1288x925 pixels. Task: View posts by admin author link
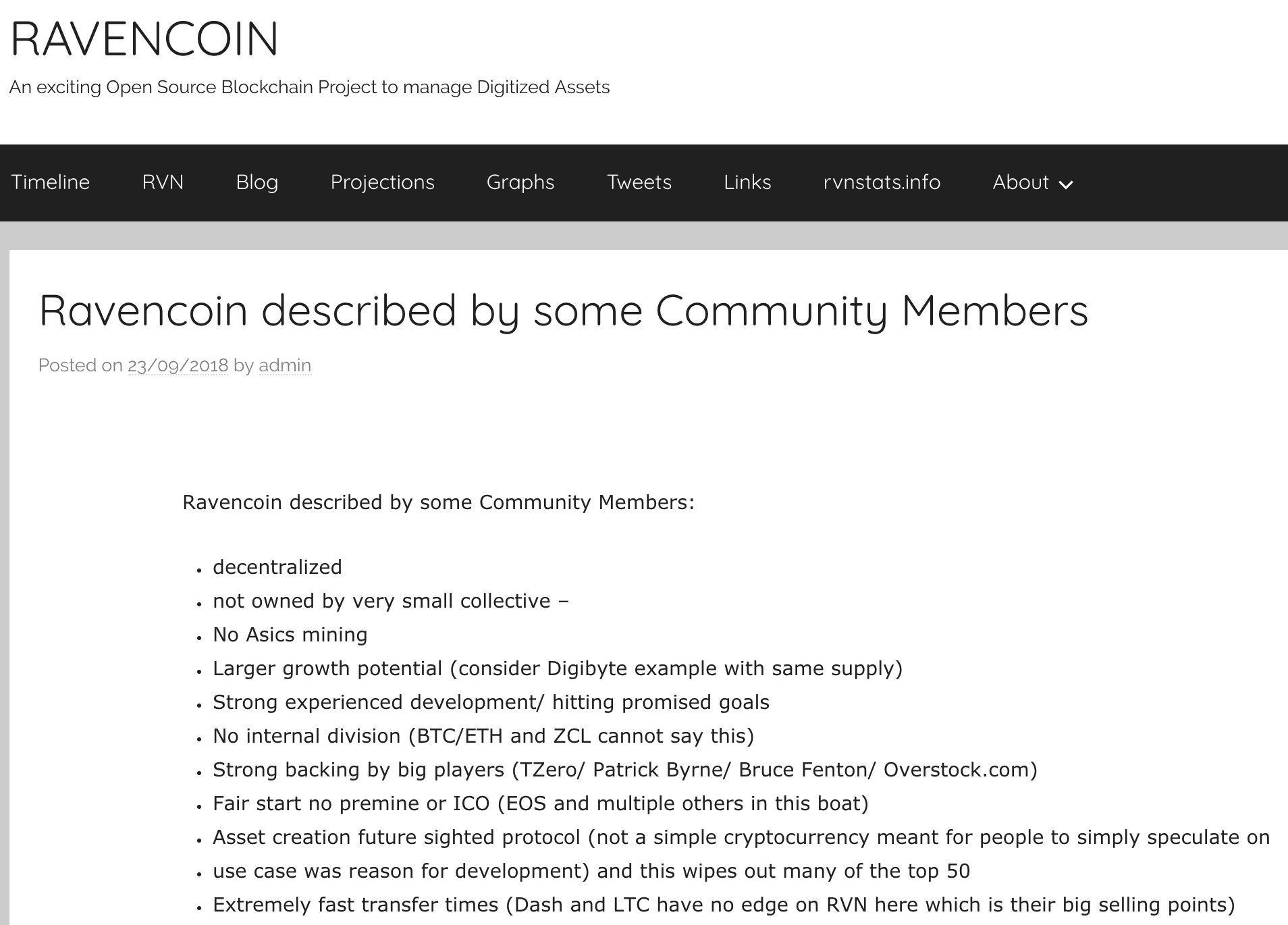click(x=285, y=365)
